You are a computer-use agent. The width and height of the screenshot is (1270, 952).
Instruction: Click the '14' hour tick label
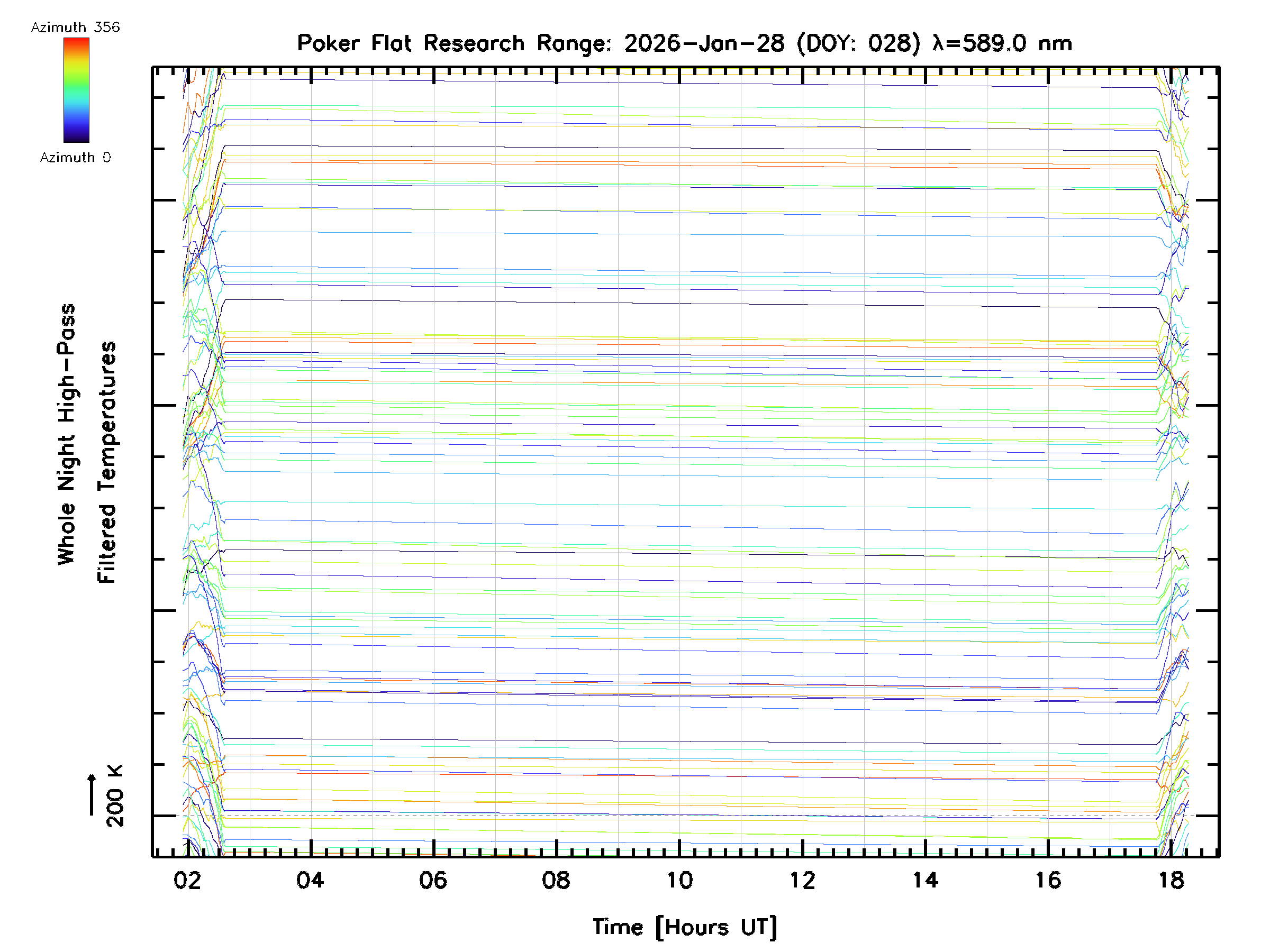pyautogui.click(x=925, y=881)
